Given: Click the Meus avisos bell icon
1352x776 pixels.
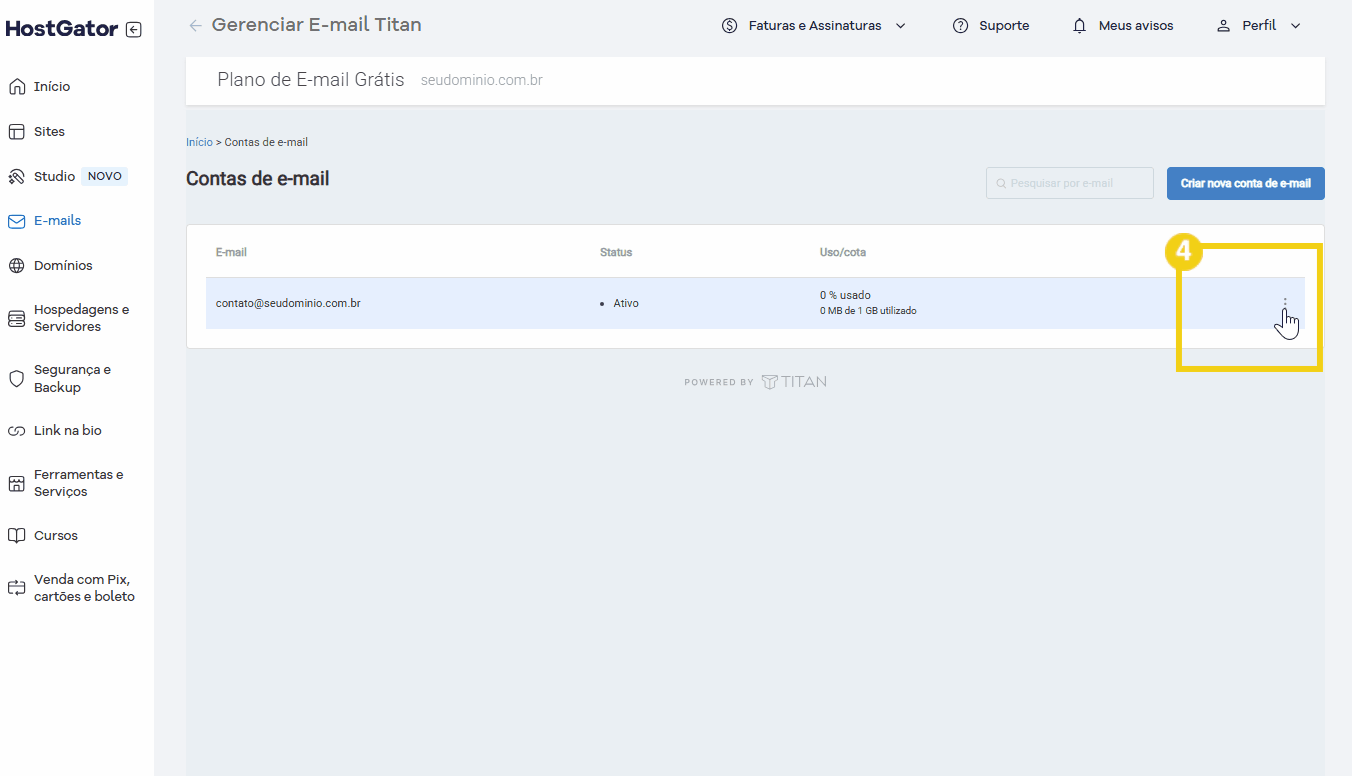Looking at the screenshot, I should [1079, 25].
